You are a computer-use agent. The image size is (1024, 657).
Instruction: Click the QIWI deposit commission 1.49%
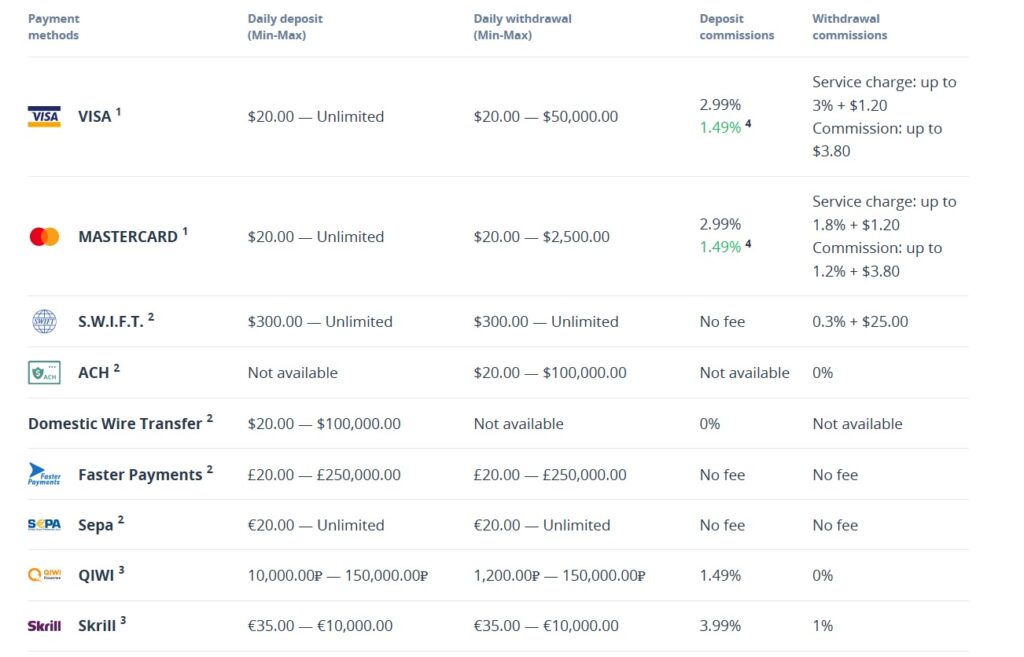tap(720, 576)
